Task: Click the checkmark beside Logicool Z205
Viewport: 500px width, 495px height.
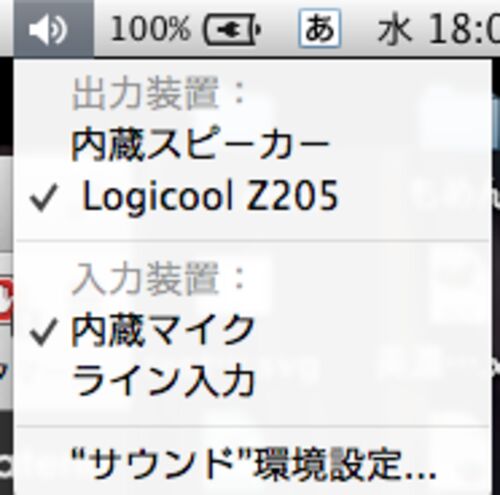Action: [x=43, y=198]
